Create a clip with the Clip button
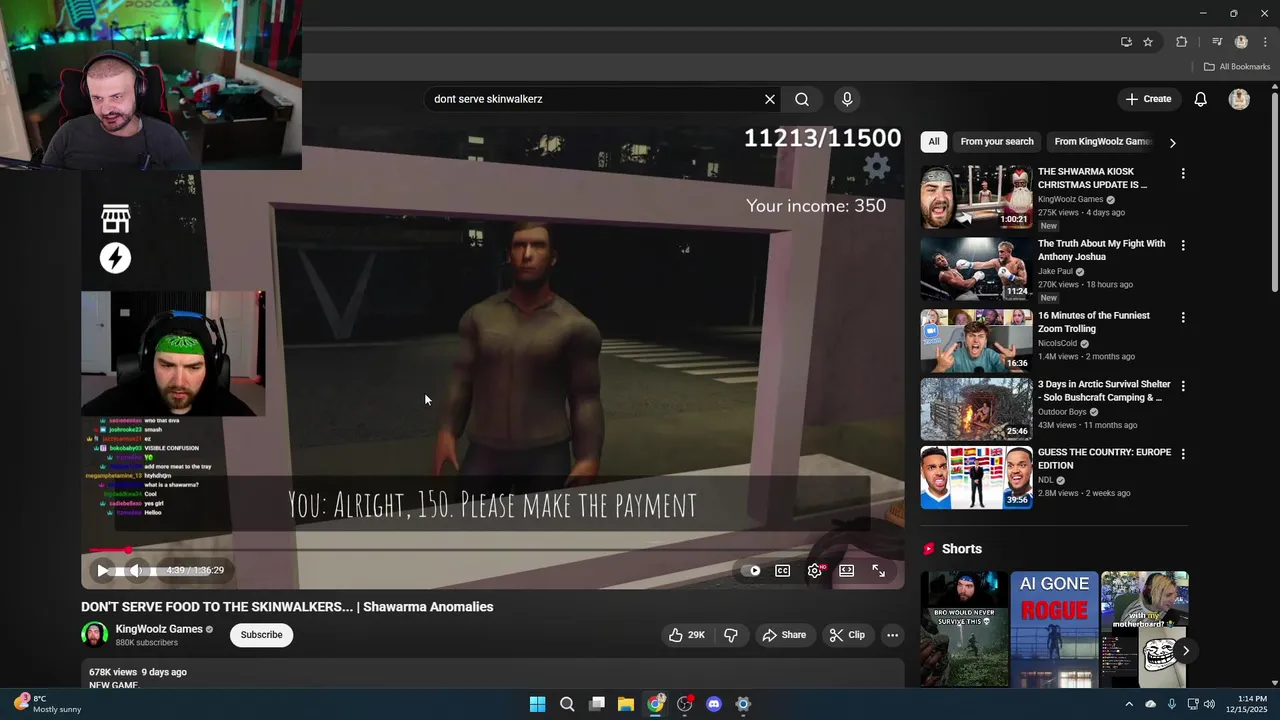Image resolution: width=1280 pixels, height=720 pixels. click(847, 635)
